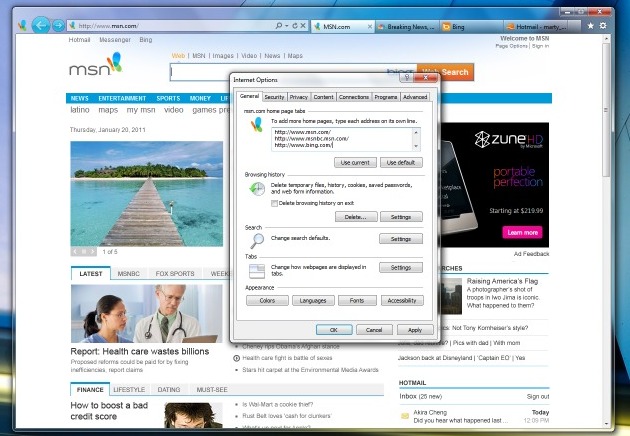The width and height of the screenshot is (630, 436).
Task: Switch to the Security tab
Action: coord(274,97)
